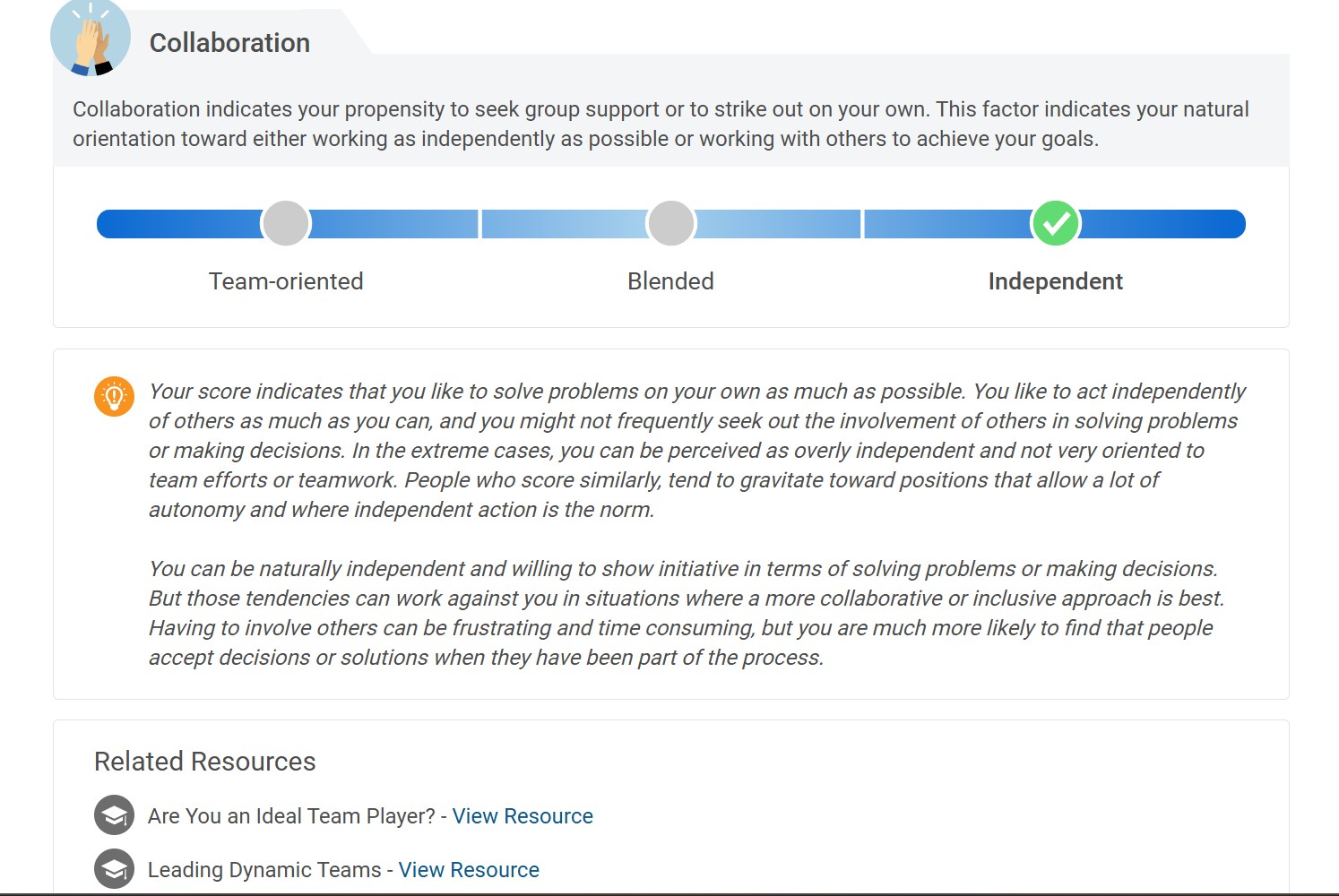The height and width of the screenshot is (896, 1339).
Task: Click the 'Leading Dynamic Teams' title
Action: tap(264, 870)
